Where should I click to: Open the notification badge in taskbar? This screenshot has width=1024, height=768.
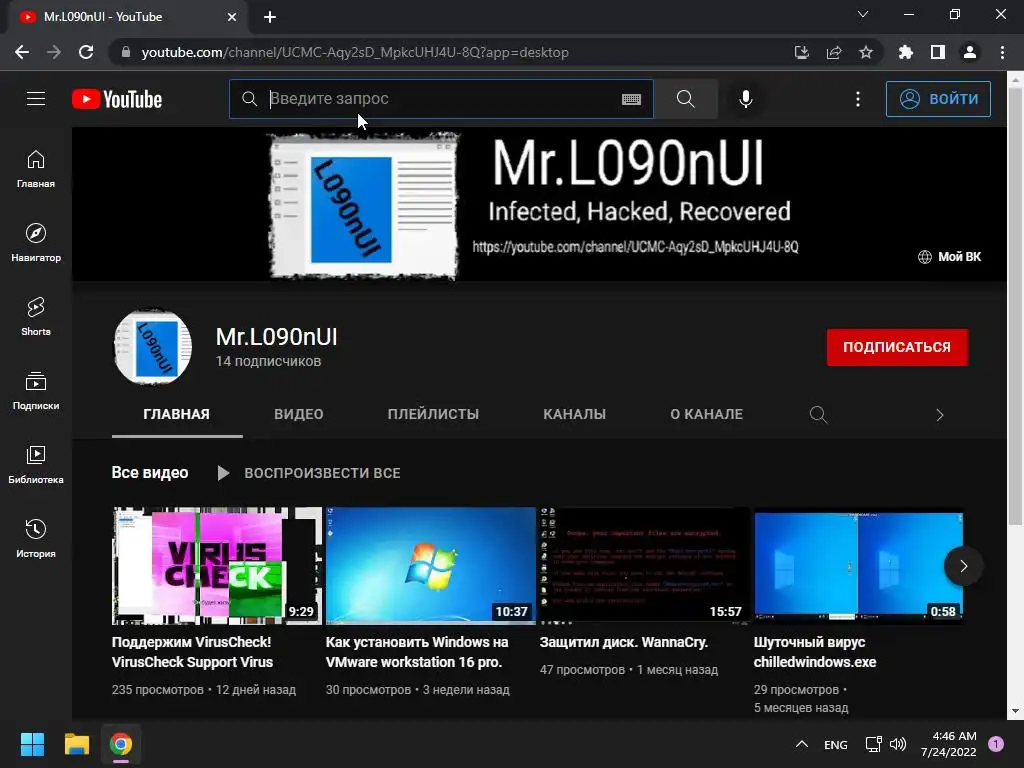[x=996, y=744]
